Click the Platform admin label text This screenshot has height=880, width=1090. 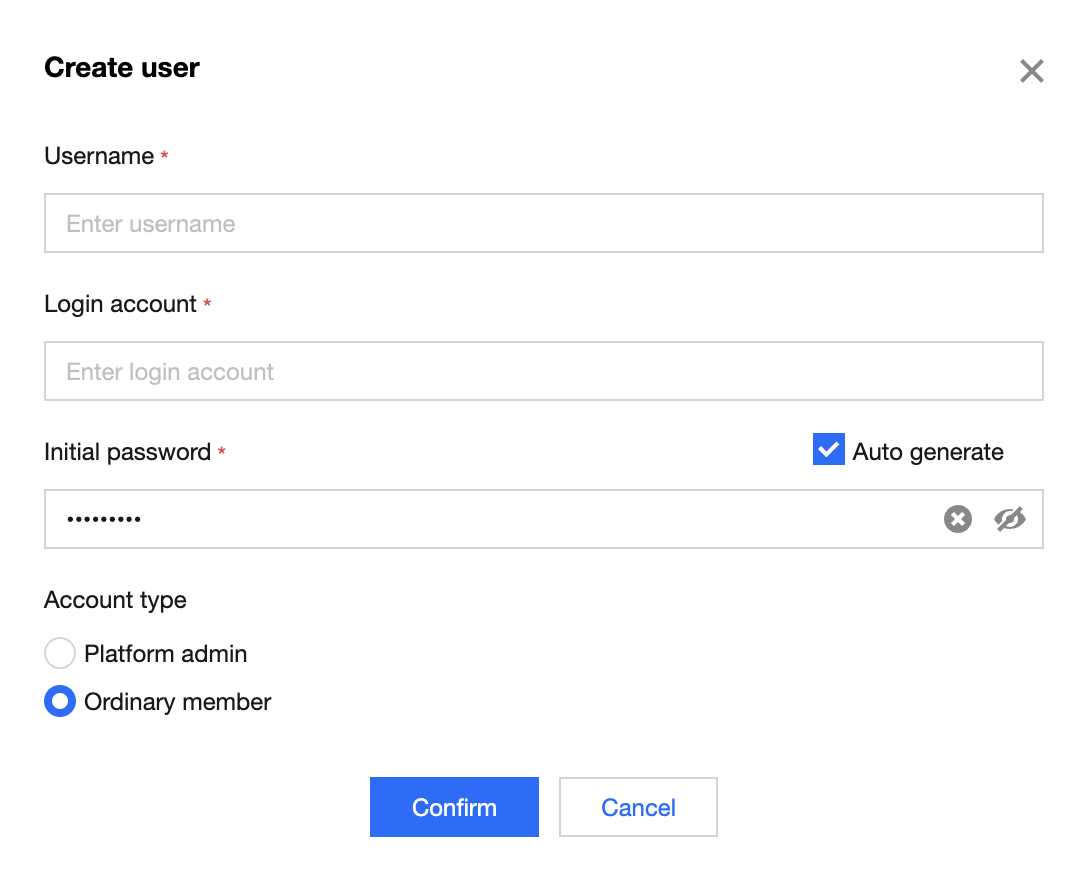[x=165, y=654]
